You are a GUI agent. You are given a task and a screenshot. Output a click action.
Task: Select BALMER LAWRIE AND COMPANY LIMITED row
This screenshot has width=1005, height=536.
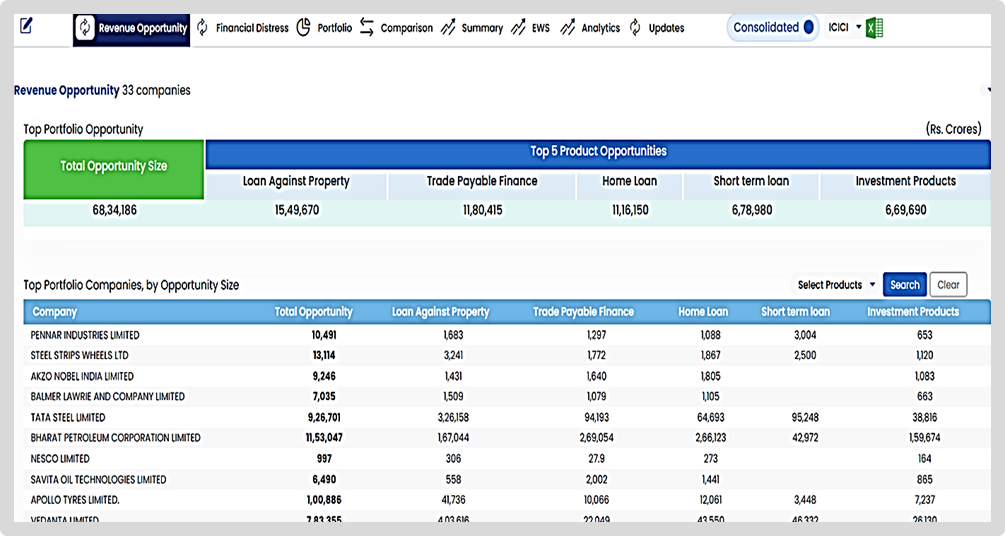[x=507, y=397]
